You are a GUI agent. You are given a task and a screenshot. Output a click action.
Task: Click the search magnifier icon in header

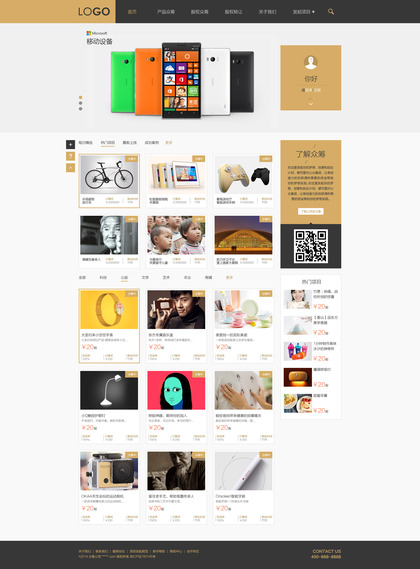331,12
